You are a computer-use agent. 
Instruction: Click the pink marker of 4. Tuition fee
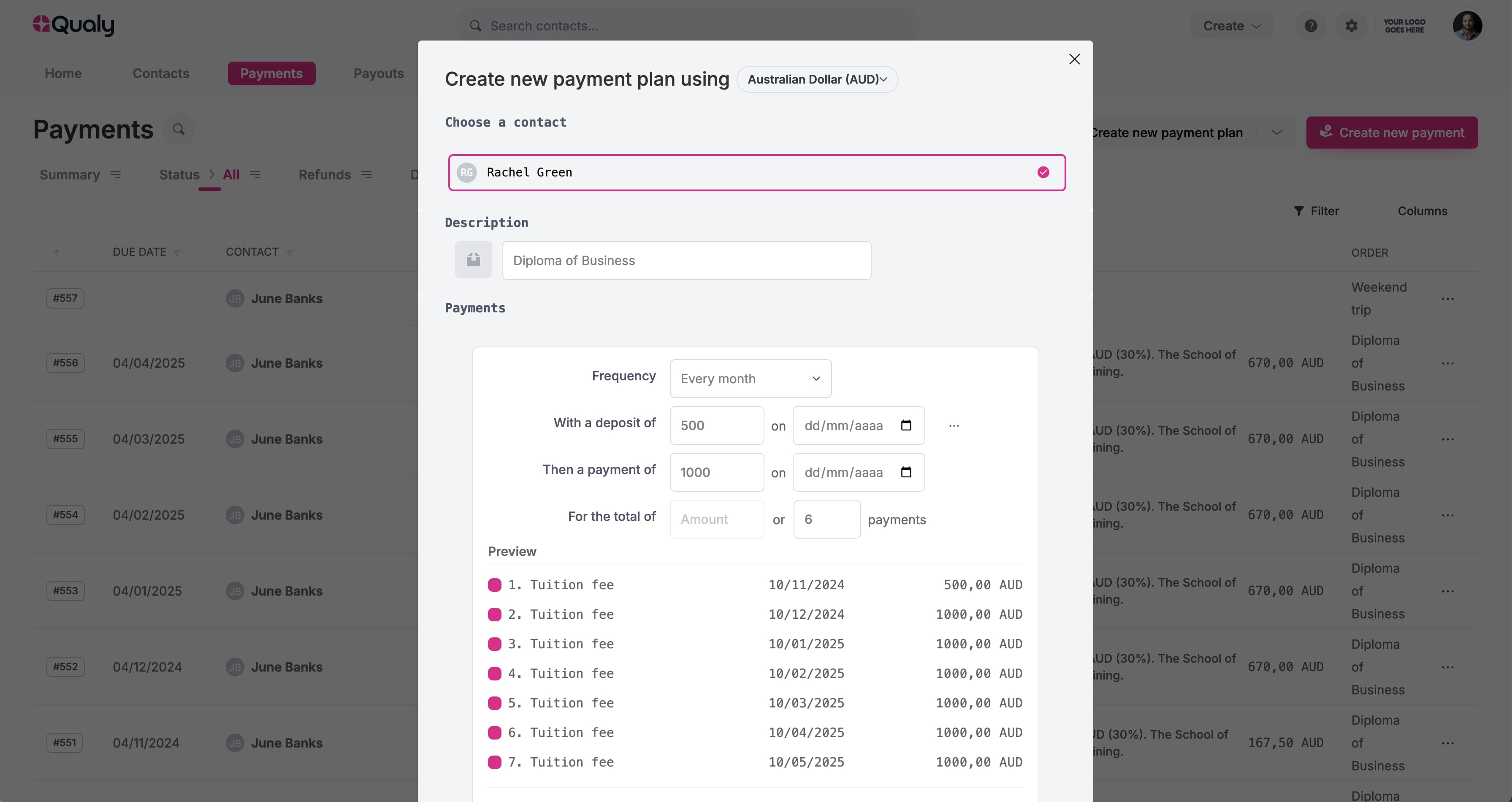point(494,673)
